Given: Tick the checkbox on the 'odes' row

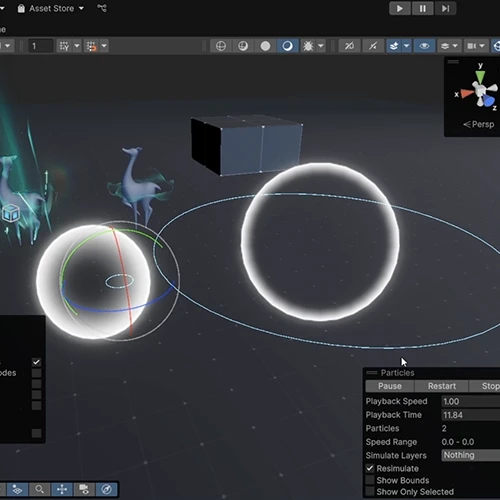Looking at the screenshot, I should click(x=36, y=373).
